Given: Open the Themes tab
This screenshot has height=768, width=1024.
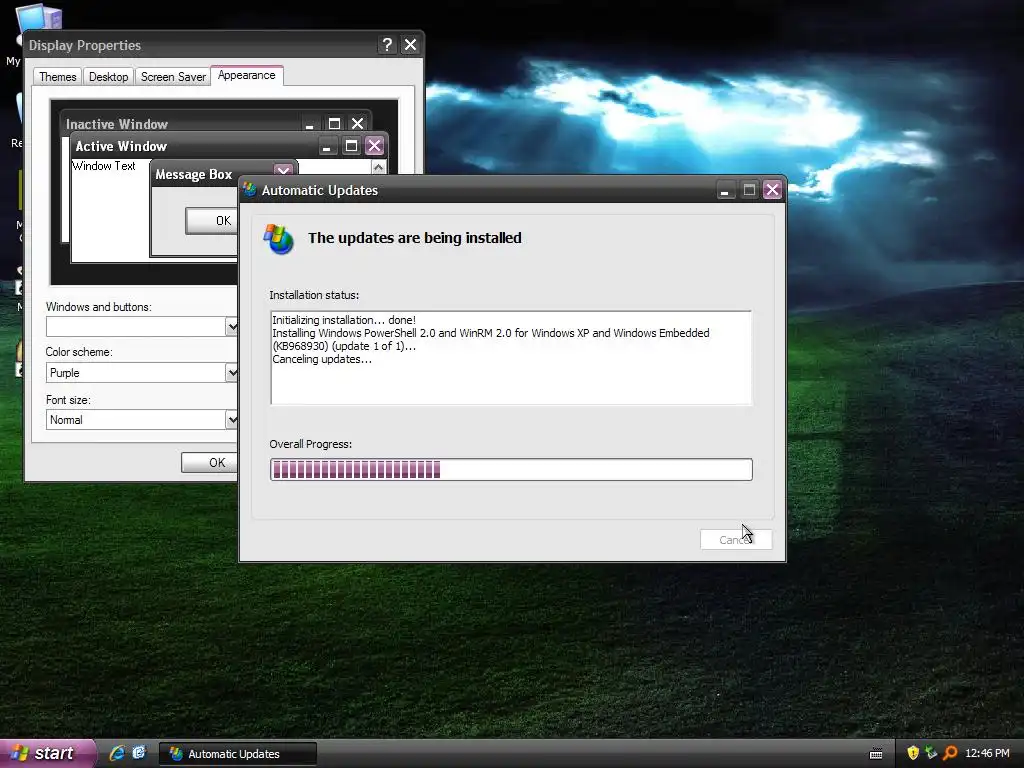Looking at the screenshot, I should coord(57,77).
